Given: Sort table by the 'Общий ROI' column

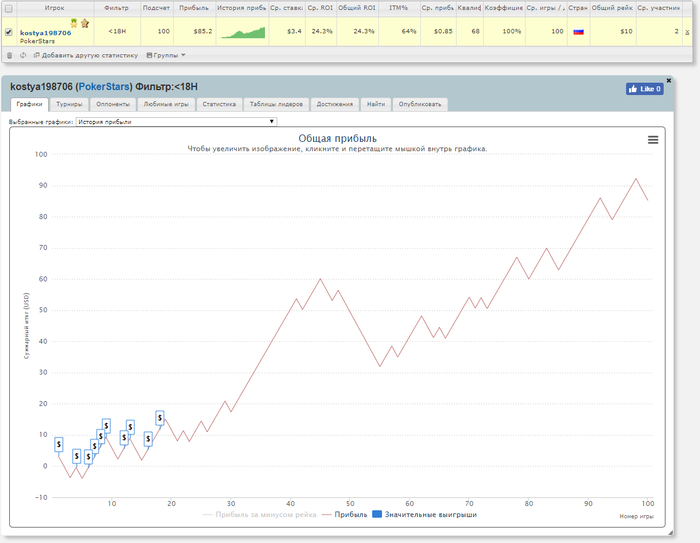Looking at the screenshot, I should click(357, 8).
